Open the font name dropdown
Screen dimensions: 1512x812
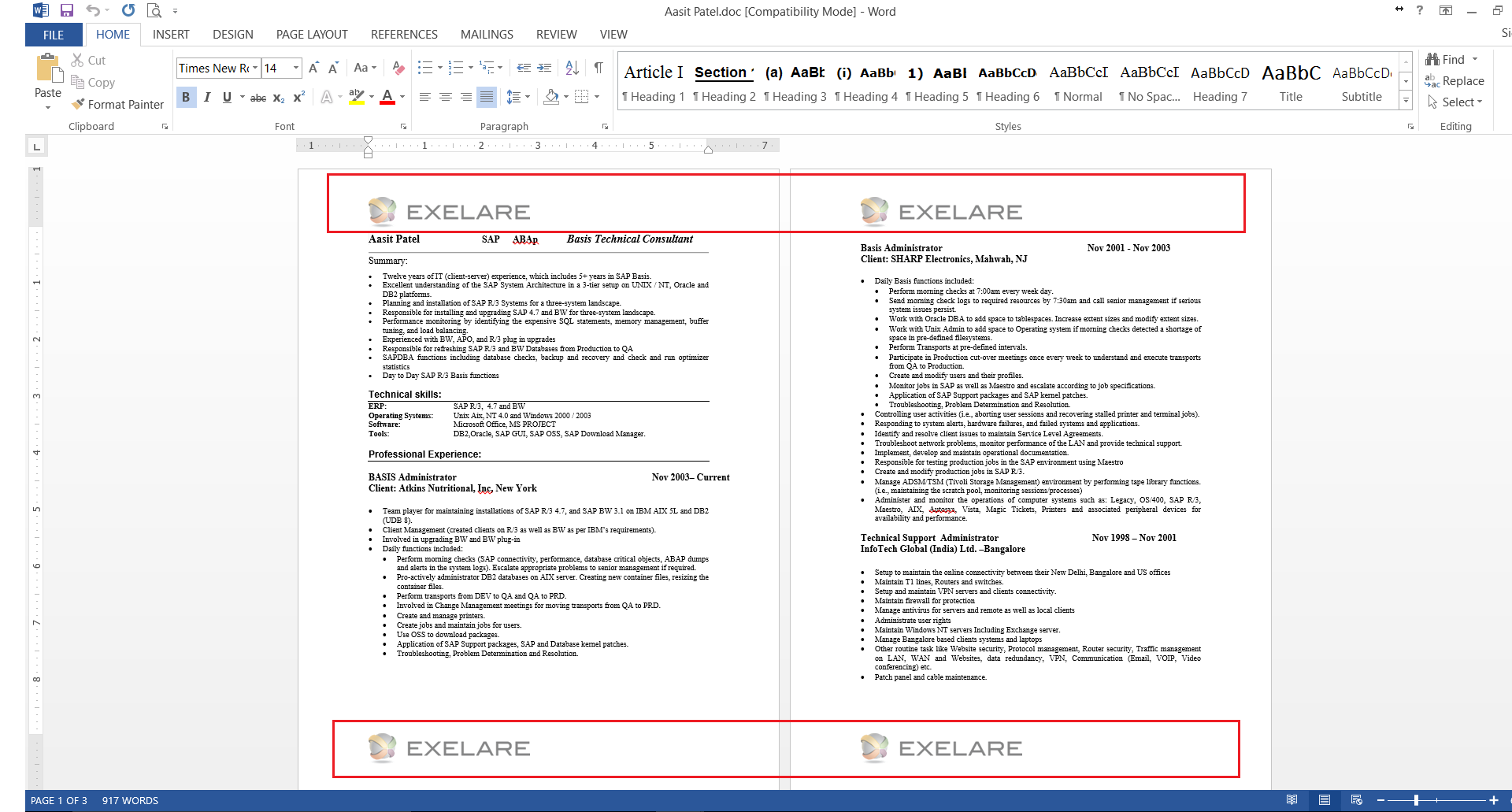tap(255, 68)
